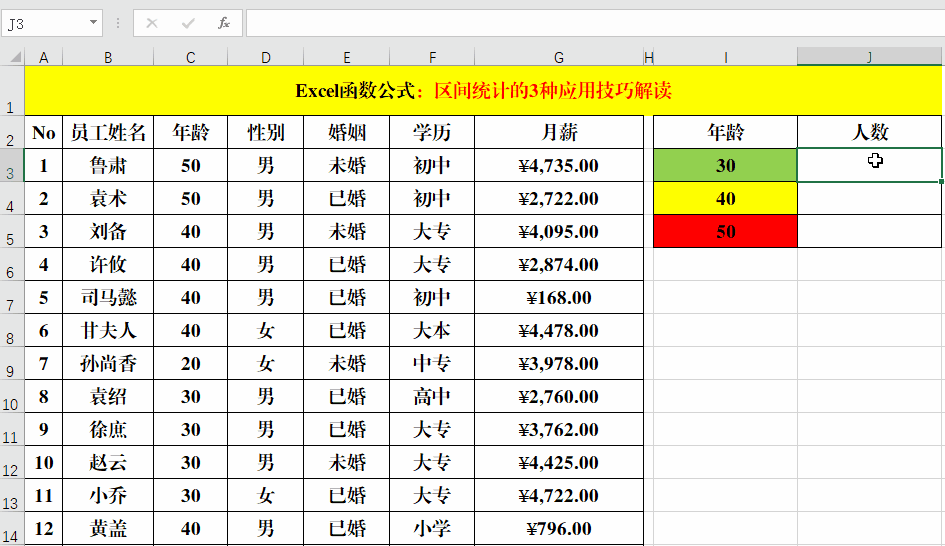Image resolution: width=945 pixels, height=546 pixels.
Task: Click the Name Box showing J3
Action: pos(43,24)
